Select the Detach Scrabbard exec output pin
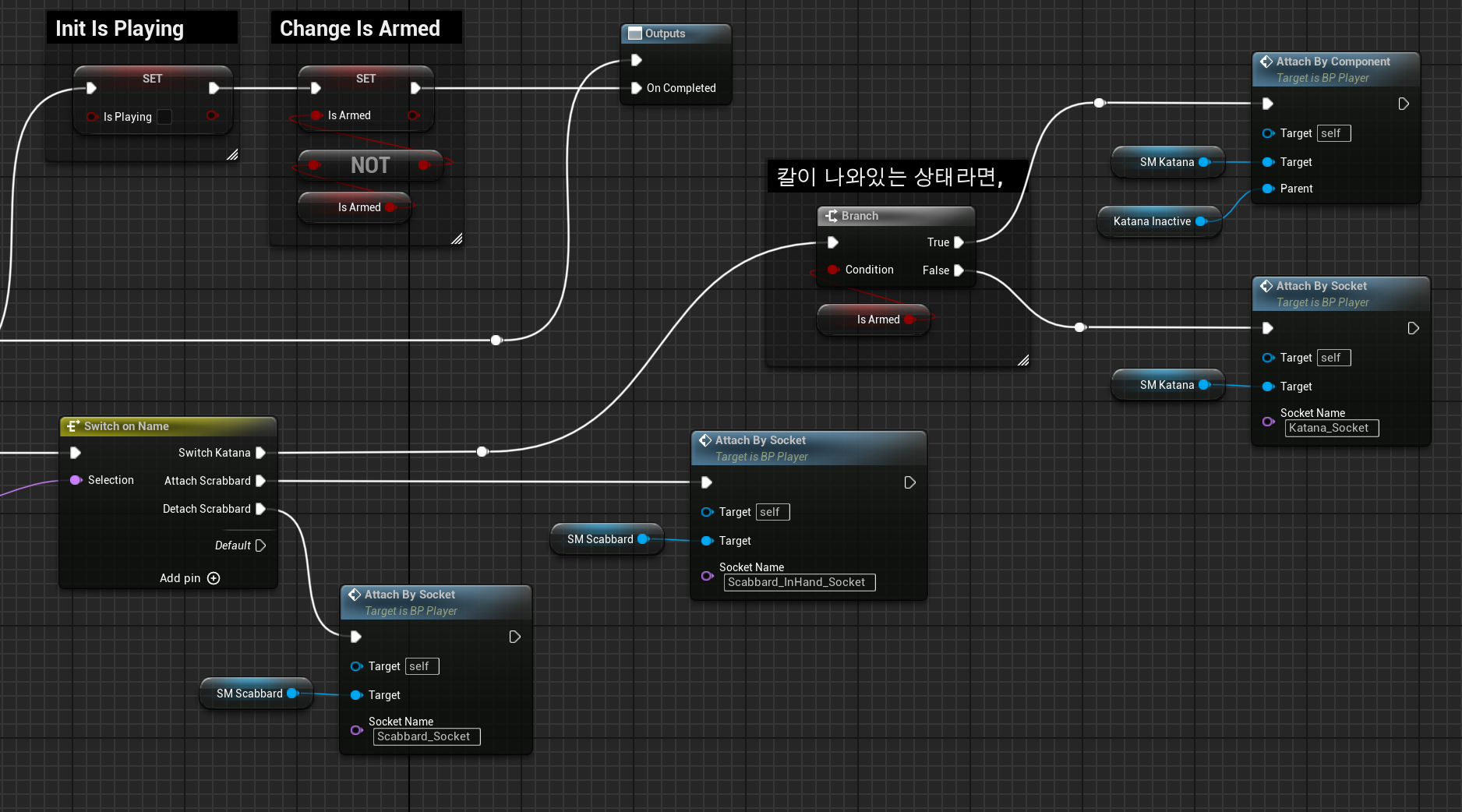 pyautogui.click(x=260, y=509)
